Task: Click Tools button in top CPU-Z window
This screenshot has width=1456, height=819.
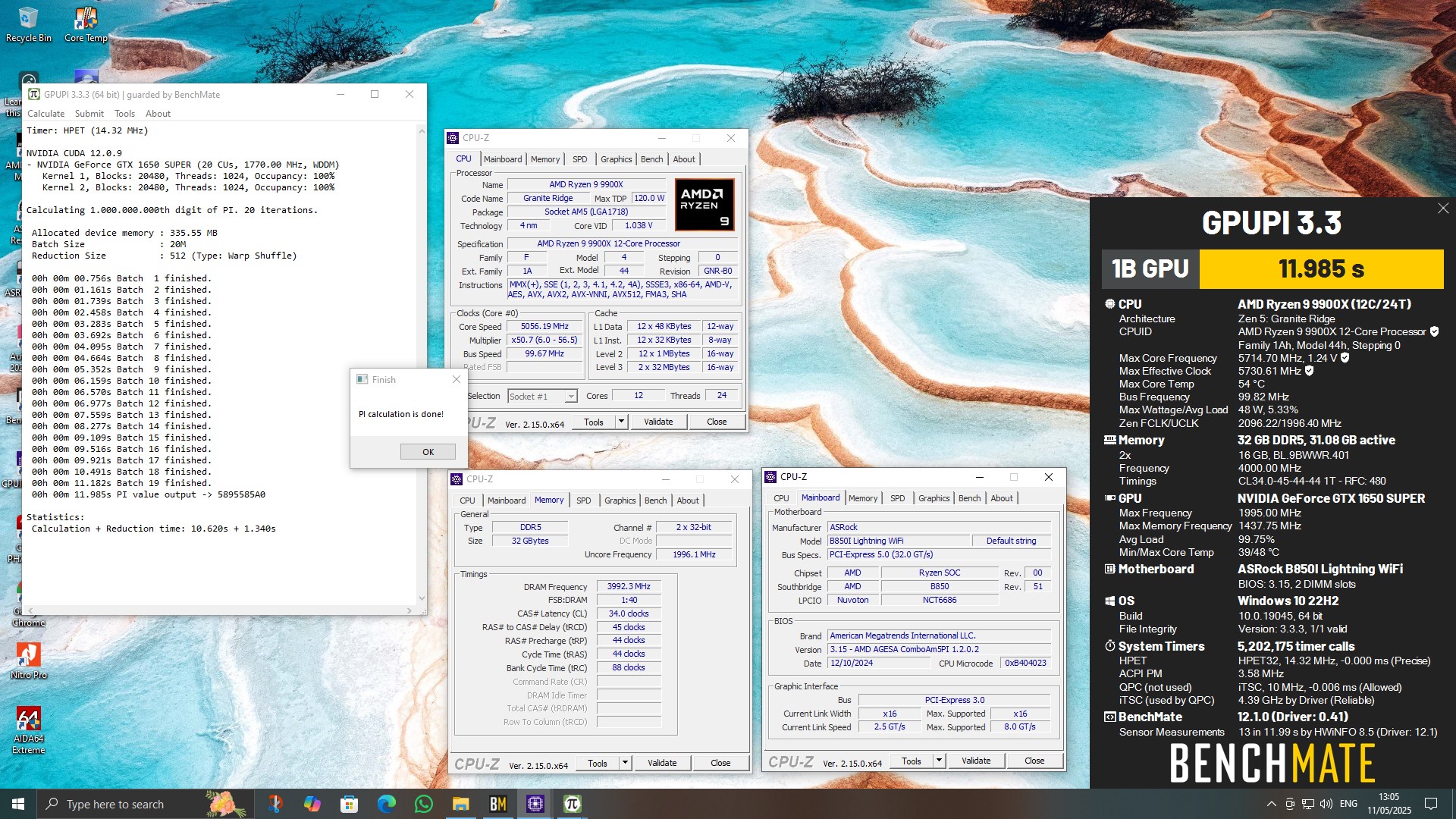Action: point(594,422)
